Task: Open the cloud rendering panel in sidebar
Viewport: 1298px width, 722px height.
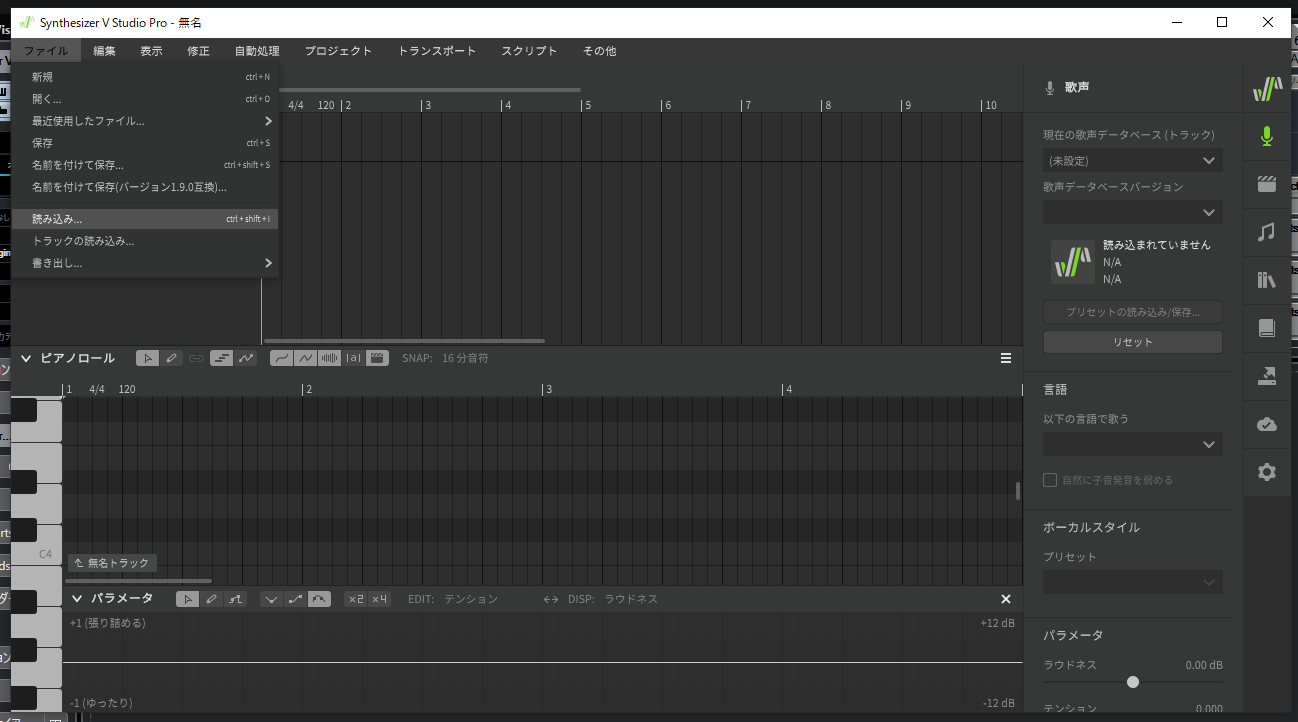Action: pyautogui.click(x=1267, y=423)
